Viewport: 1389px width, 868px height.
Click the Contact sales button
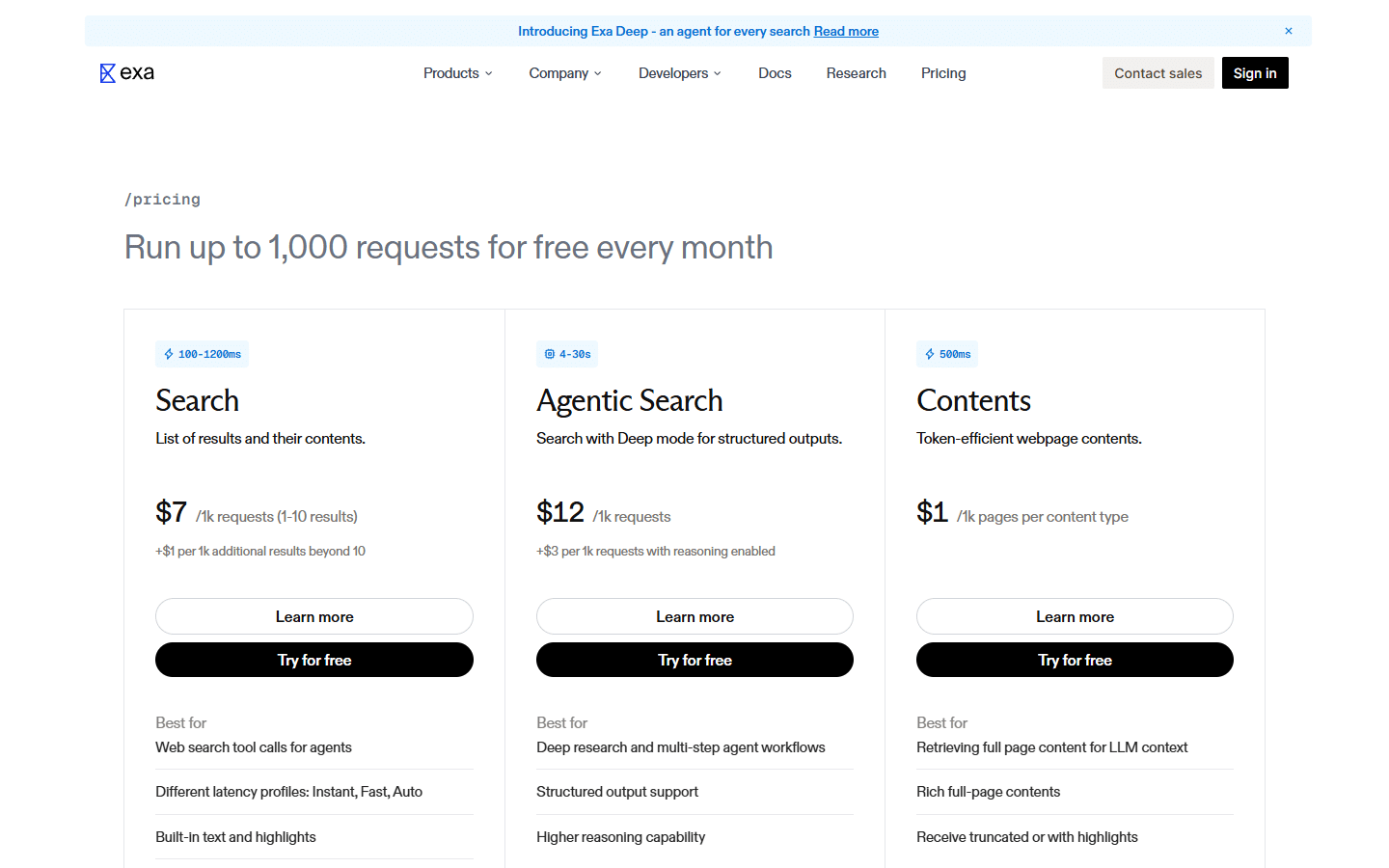point(1157,72)
